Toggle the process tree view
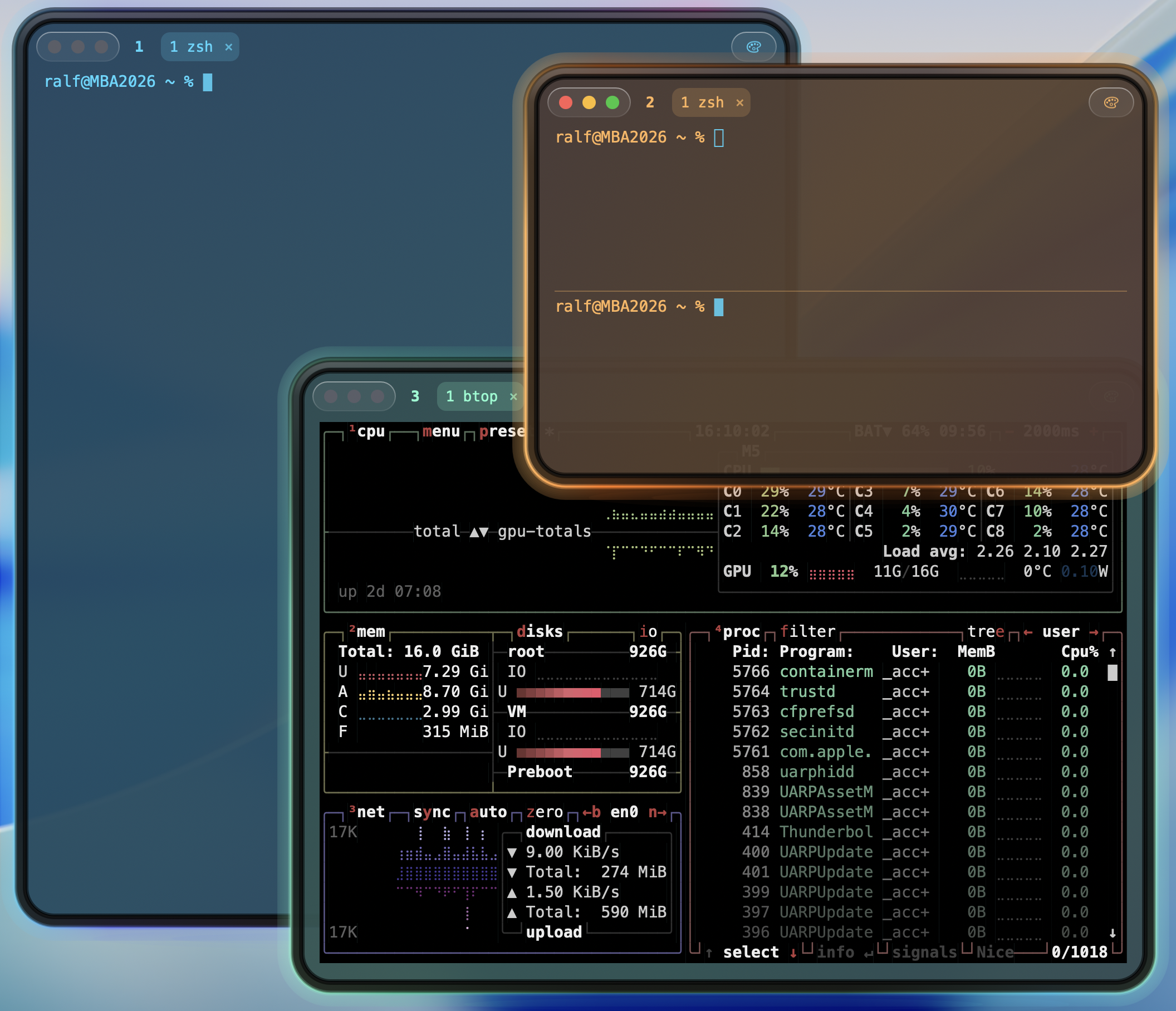The height and width of the screenshot is (1011, 1176). [x=986, y=631]
